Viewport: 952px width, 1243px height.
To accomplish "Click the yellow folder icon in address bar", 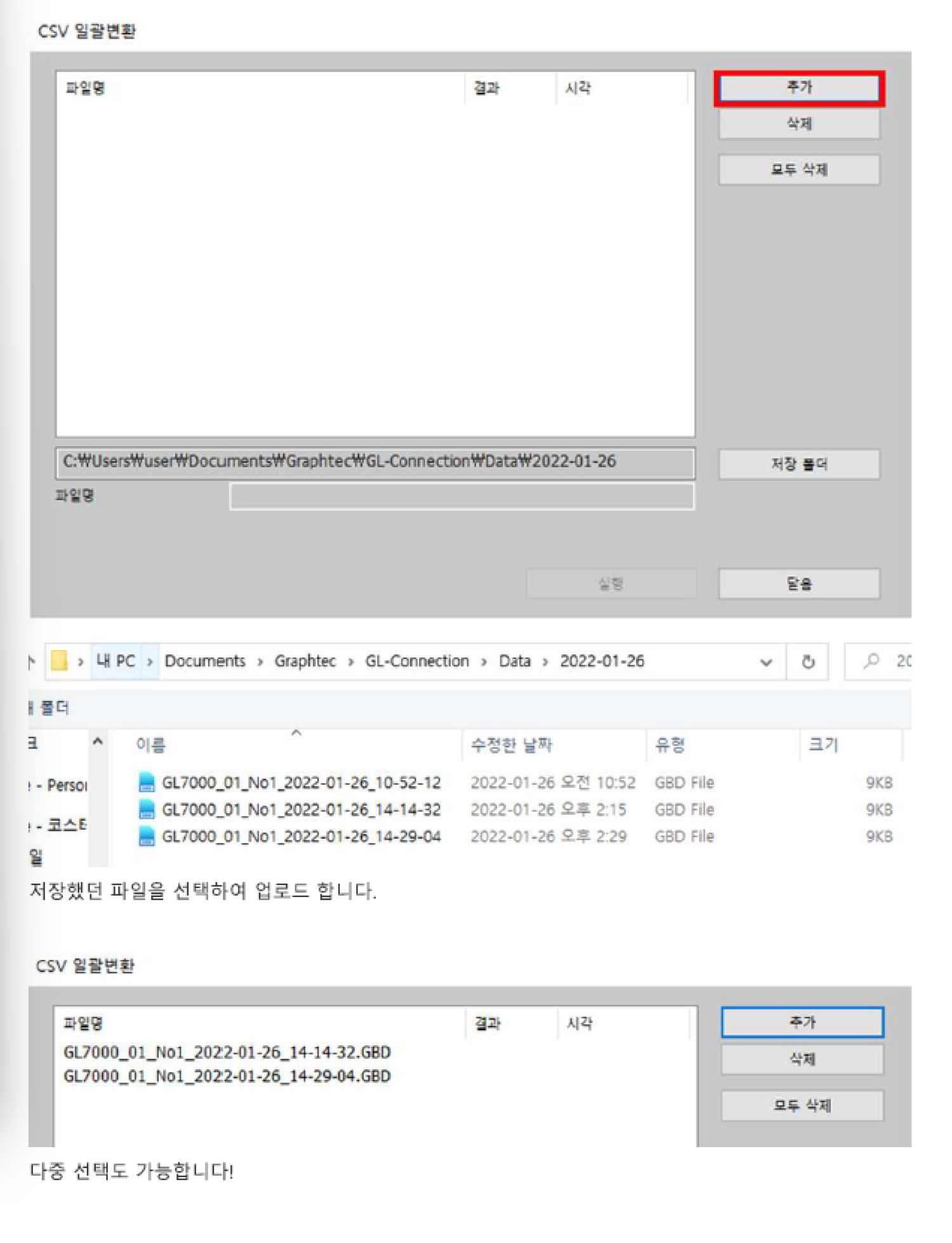I will click(x=59, y=661).
